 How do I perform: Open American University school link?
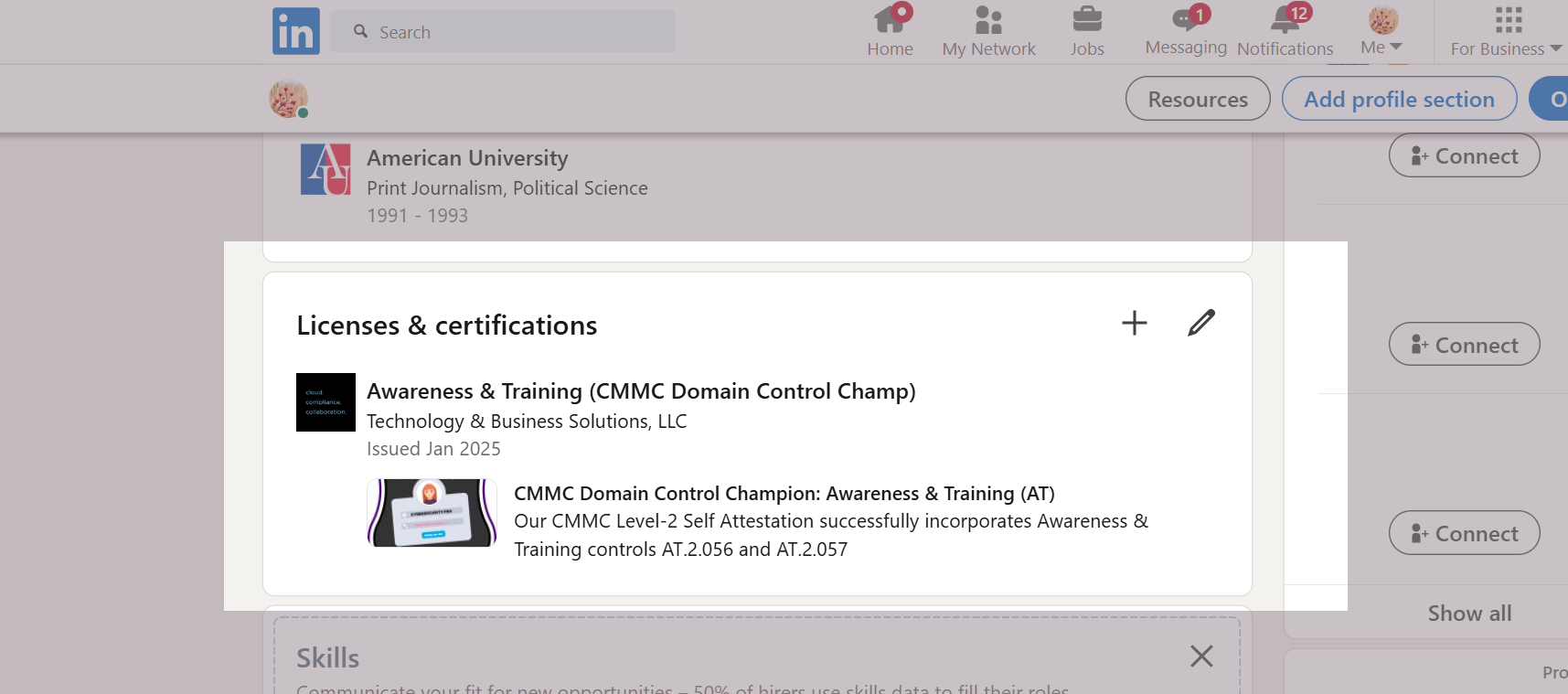[467, 158]
